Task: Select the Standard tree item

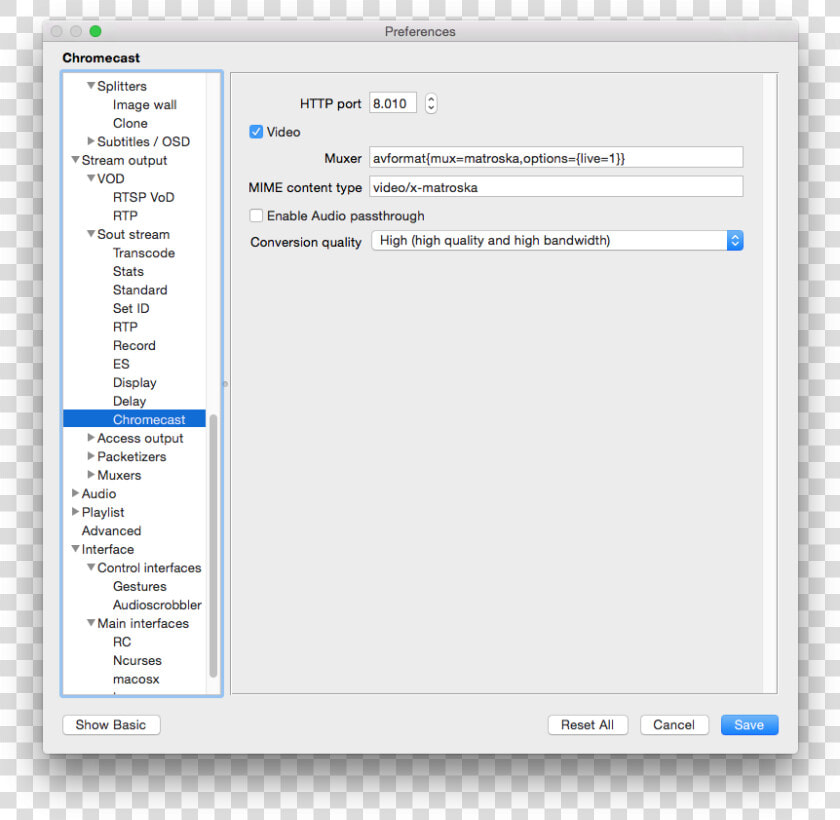Action: (x=140, y=290)
